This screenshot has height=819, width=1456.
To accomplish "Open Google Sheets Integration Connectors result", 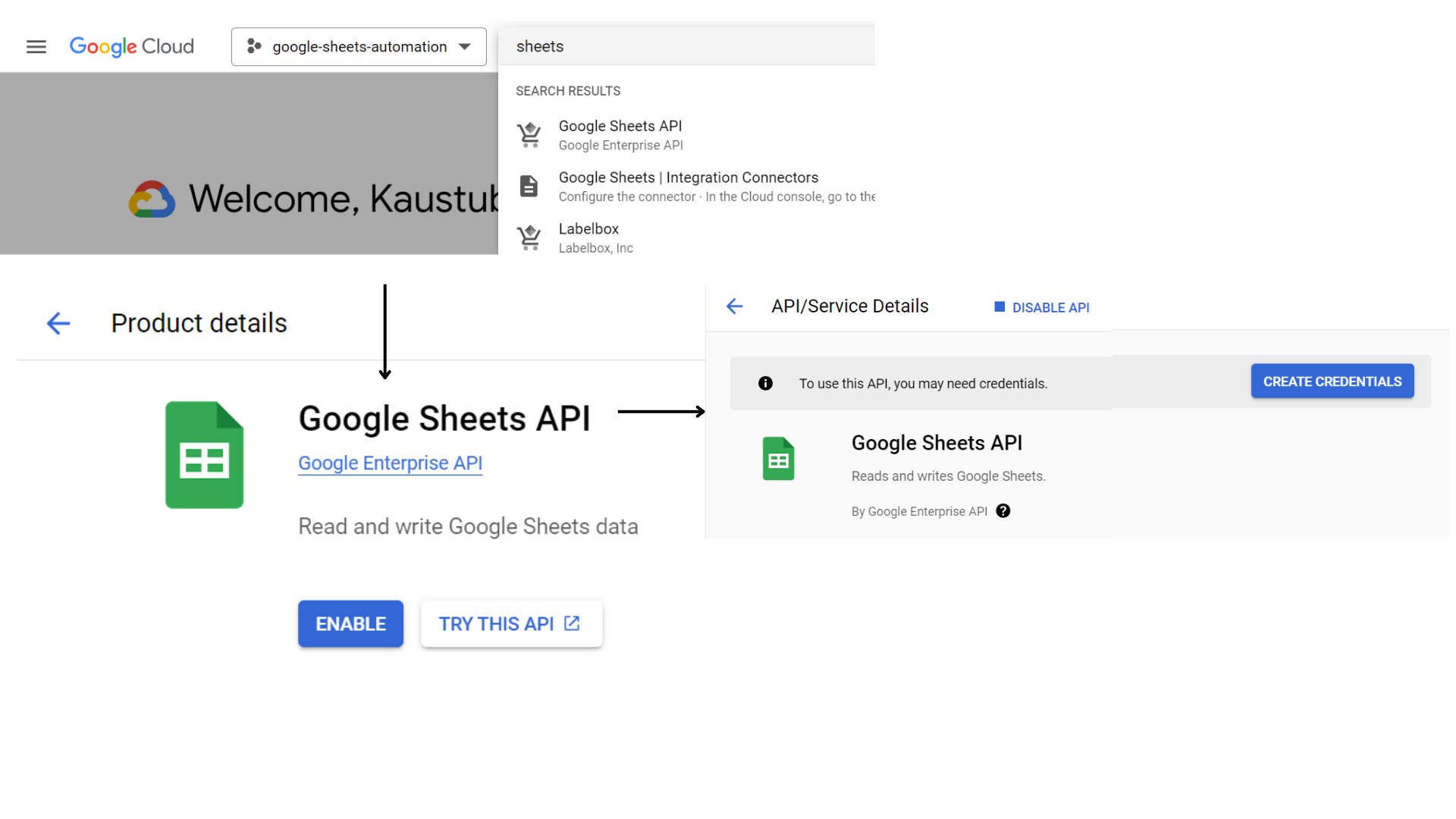I will [686, 187].
